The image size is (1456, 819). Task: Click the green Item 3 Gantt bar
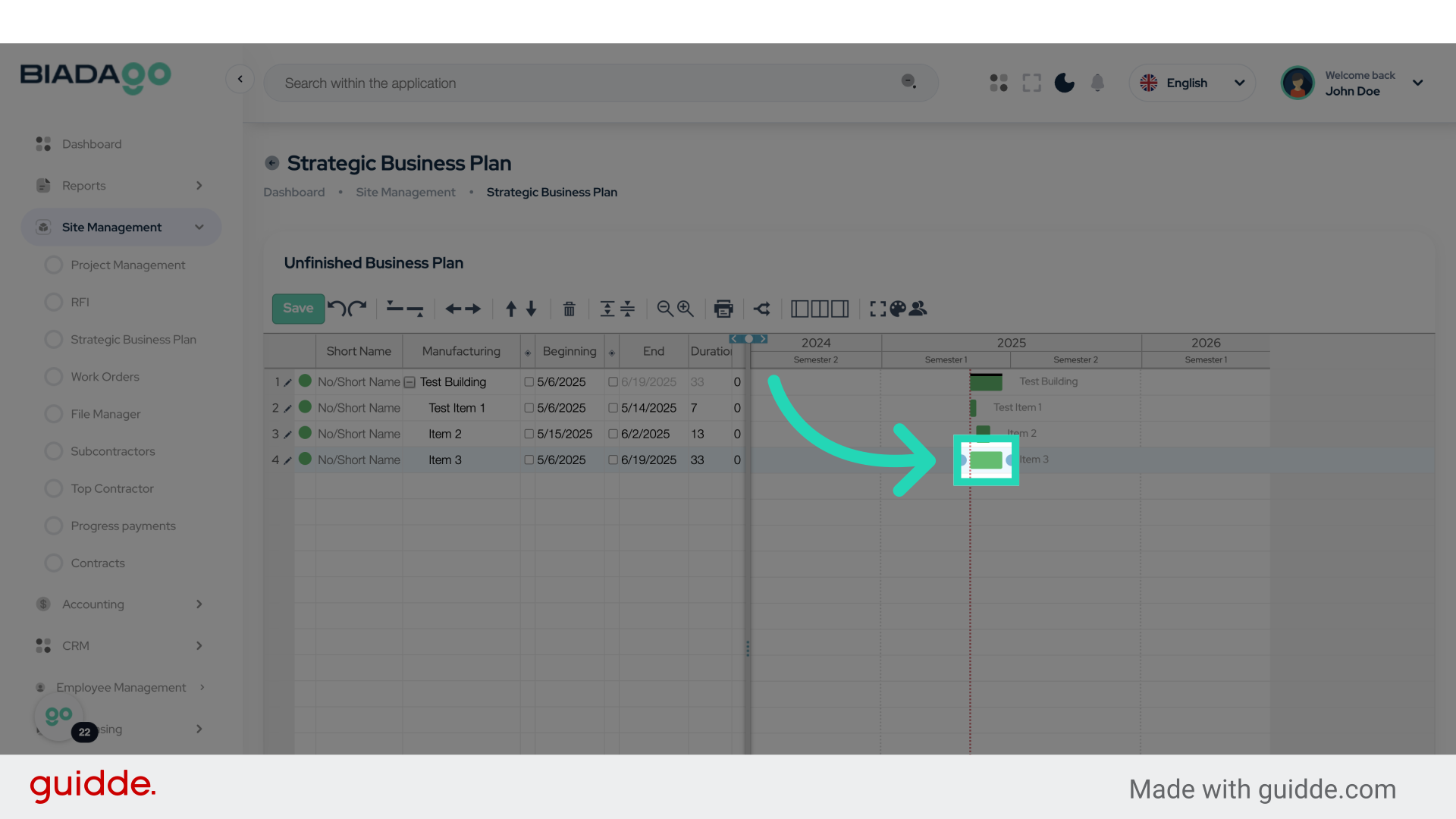click(986, 460)
